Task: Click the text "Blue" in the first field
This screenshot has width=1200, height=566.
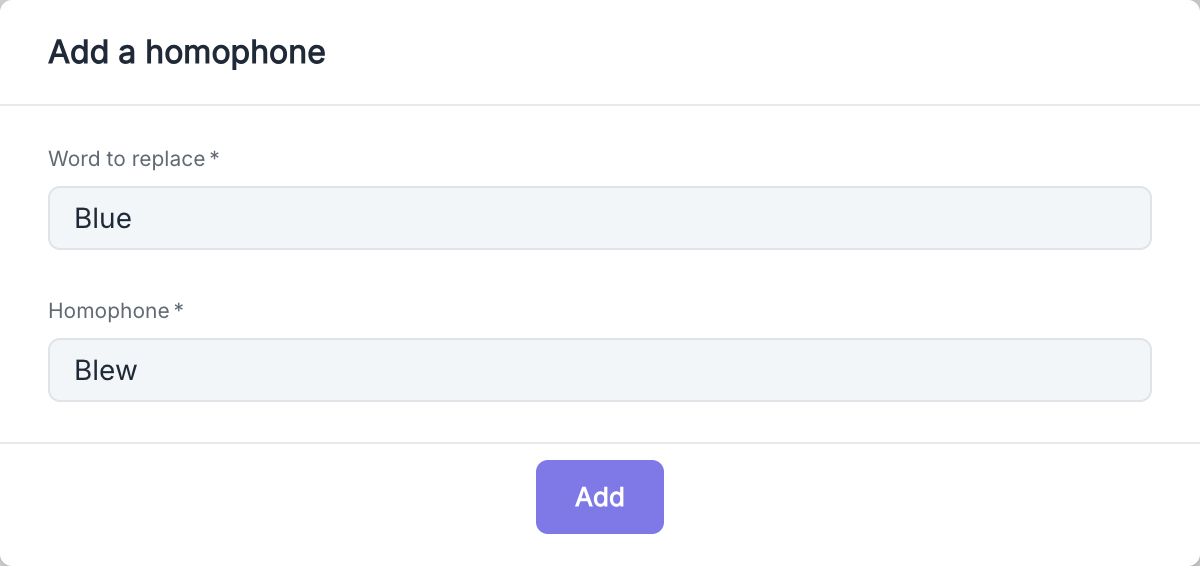Action: 103,218
